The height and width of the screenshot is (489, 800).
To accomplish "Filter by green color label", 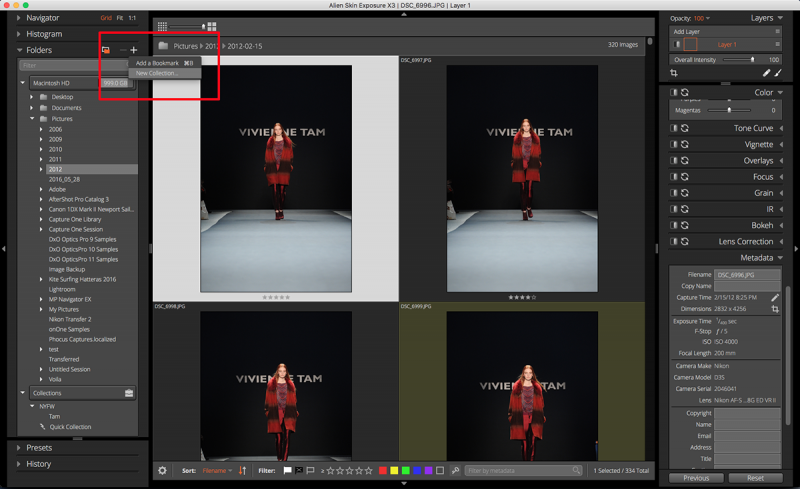I will (x=406, y=471).
